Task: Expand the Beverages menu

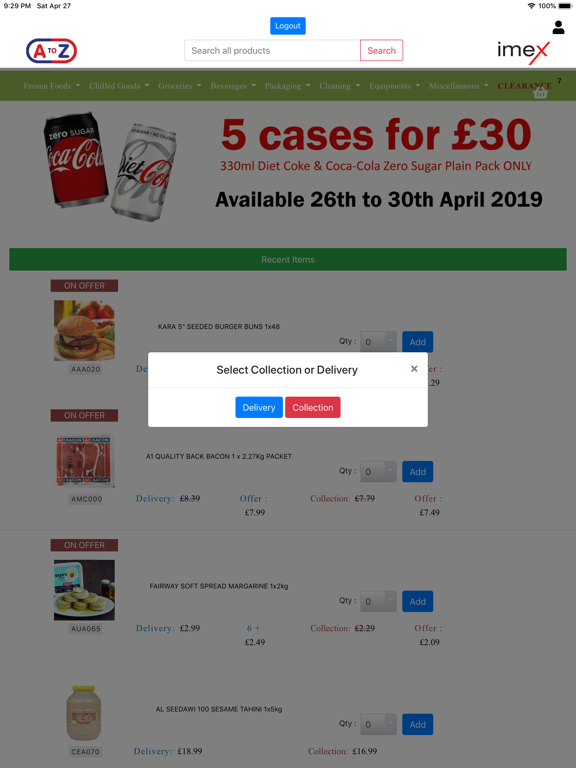Action: [x=233, y=86]
